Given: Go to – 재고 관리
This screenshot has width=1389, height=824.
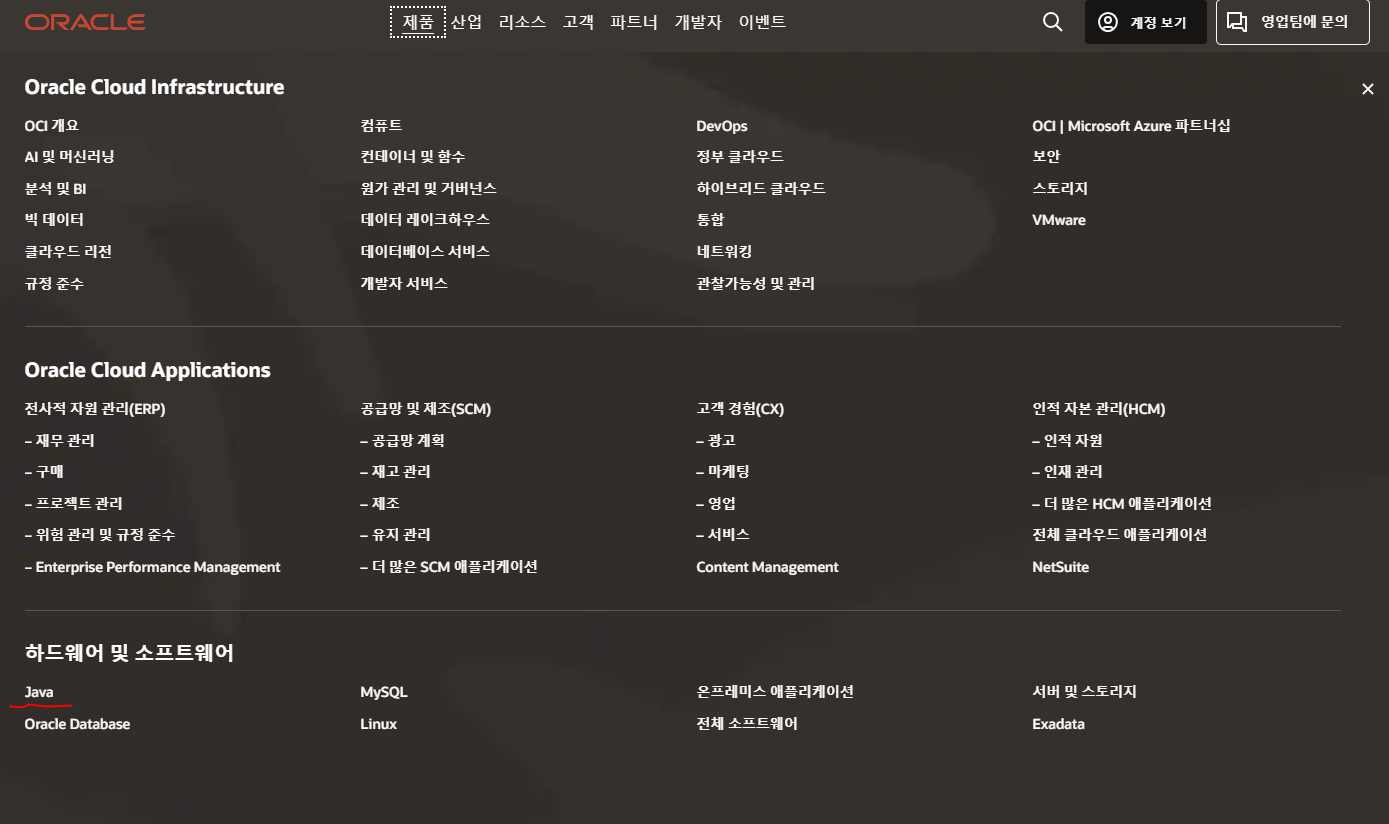Looking at the screenshot, I should tap(395, 472).
